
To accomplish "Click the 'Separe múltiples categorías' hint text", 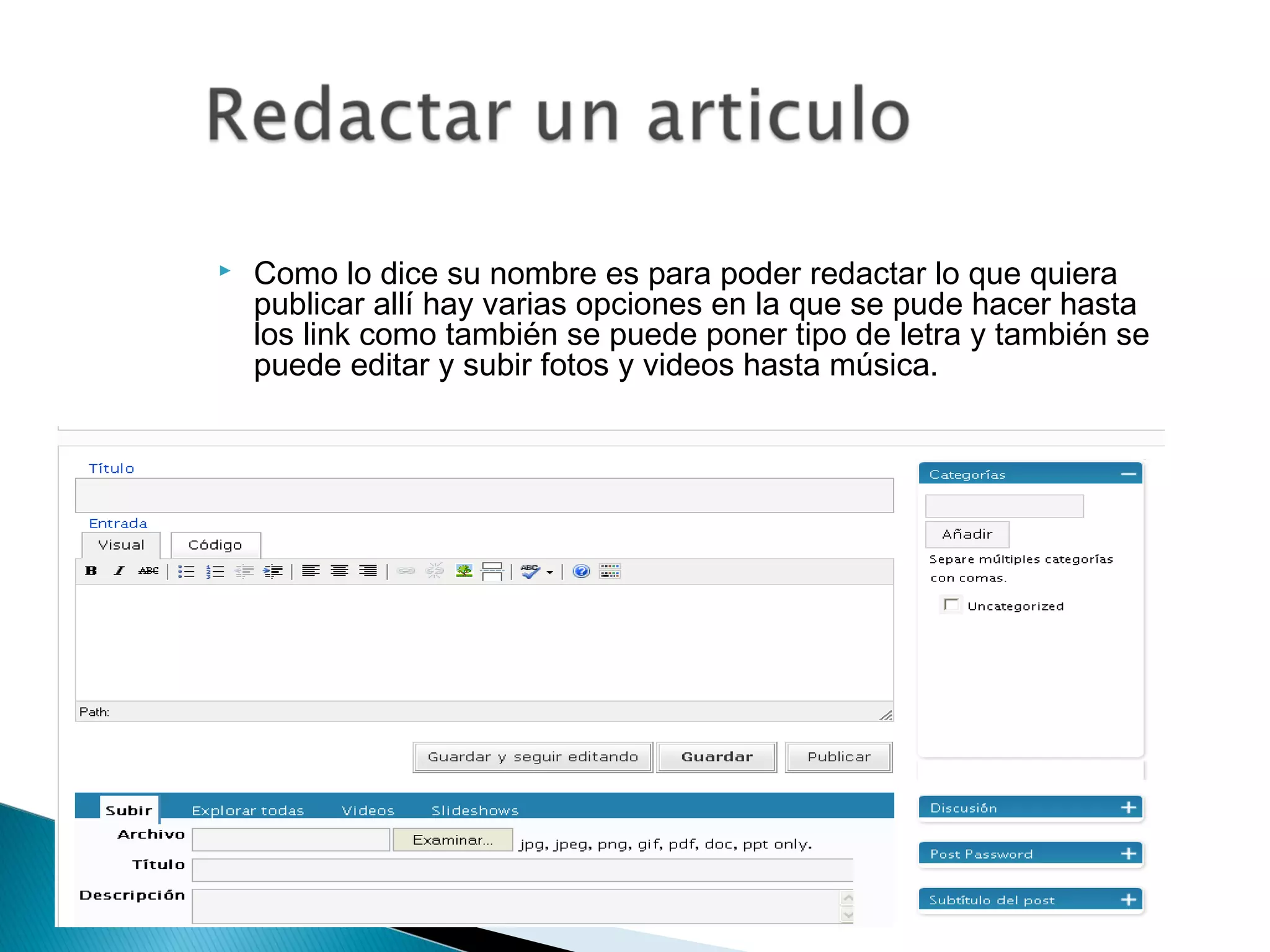I will coord(1021,568).
